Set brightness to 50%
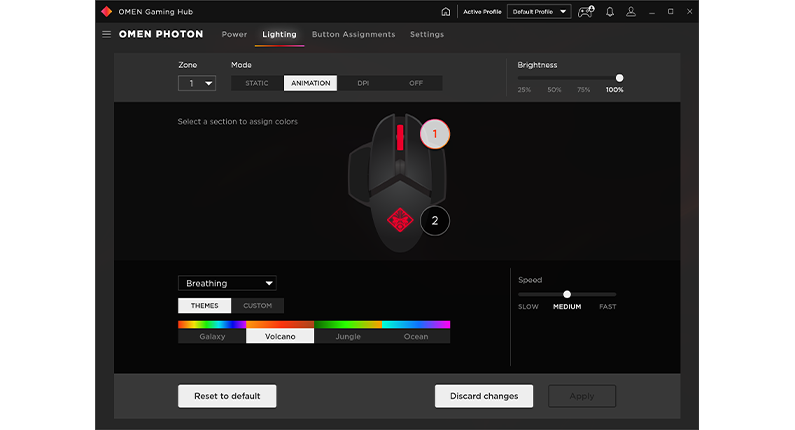The width and height of the screenshot is (795, 430). click(x=554, y=90)
